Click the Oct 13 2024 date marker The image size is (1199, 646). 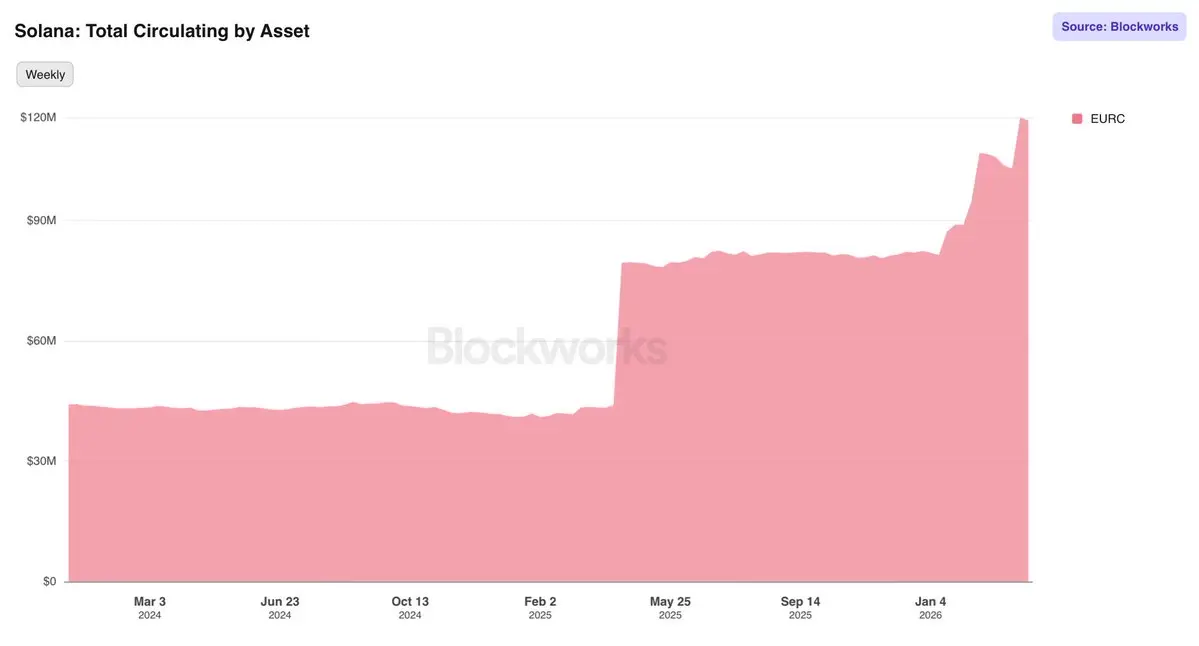pos(410,608)
